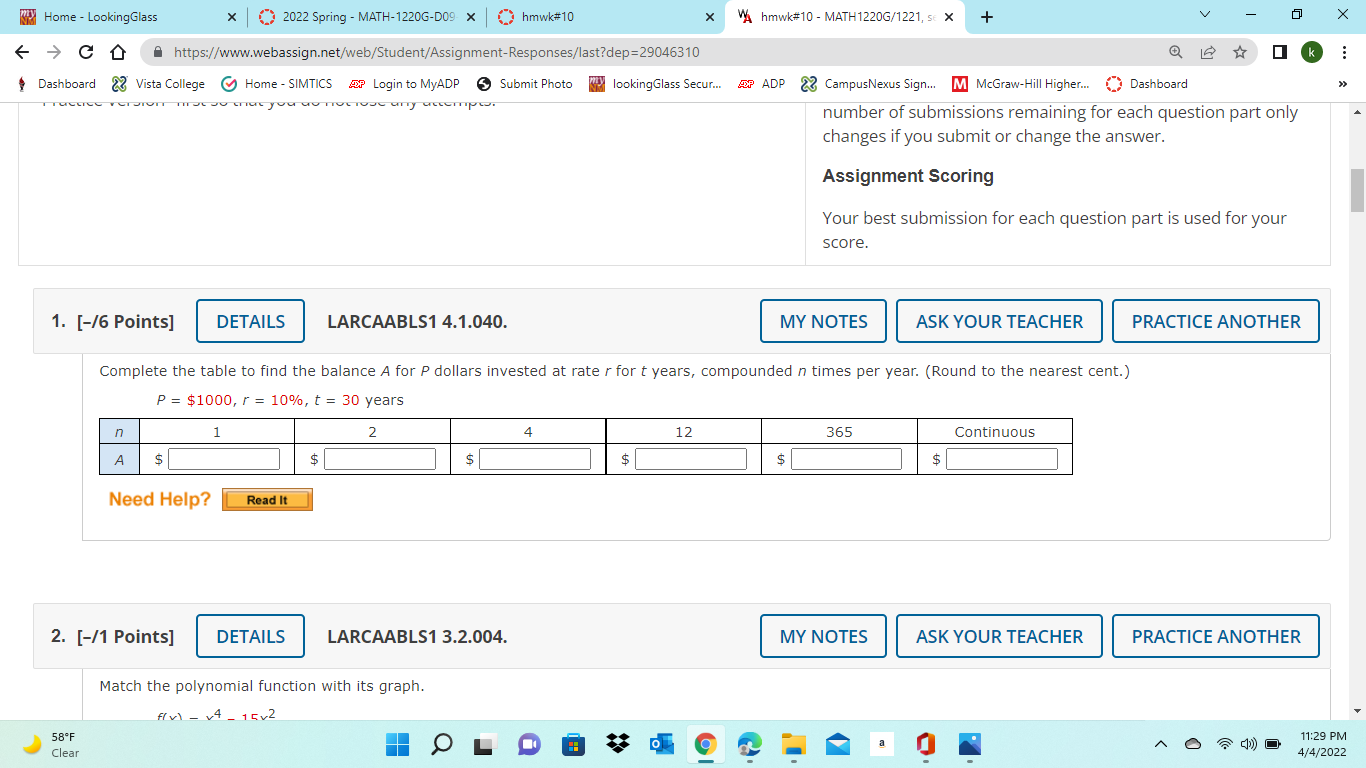Show hidden bookmarks with the double chevron
This screenshot has width=1366, height=768.
point(1342,84)
